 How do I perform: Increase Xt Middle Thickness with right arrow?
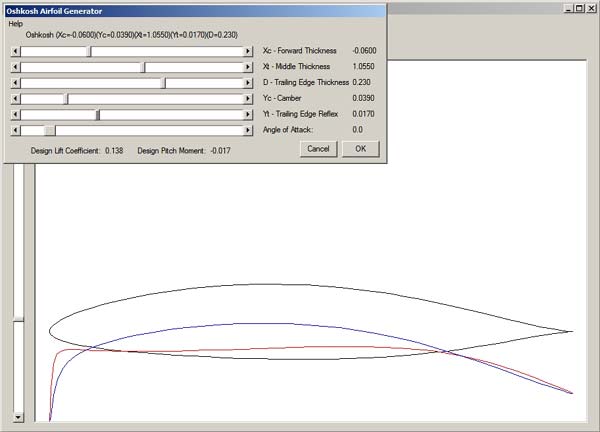(248, 67)
